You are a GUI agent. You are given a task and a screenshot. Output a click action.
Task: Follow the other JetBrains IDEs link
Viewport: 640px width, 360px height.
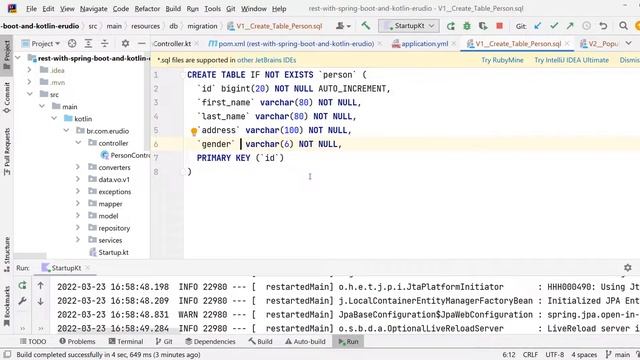click(267, 60)
